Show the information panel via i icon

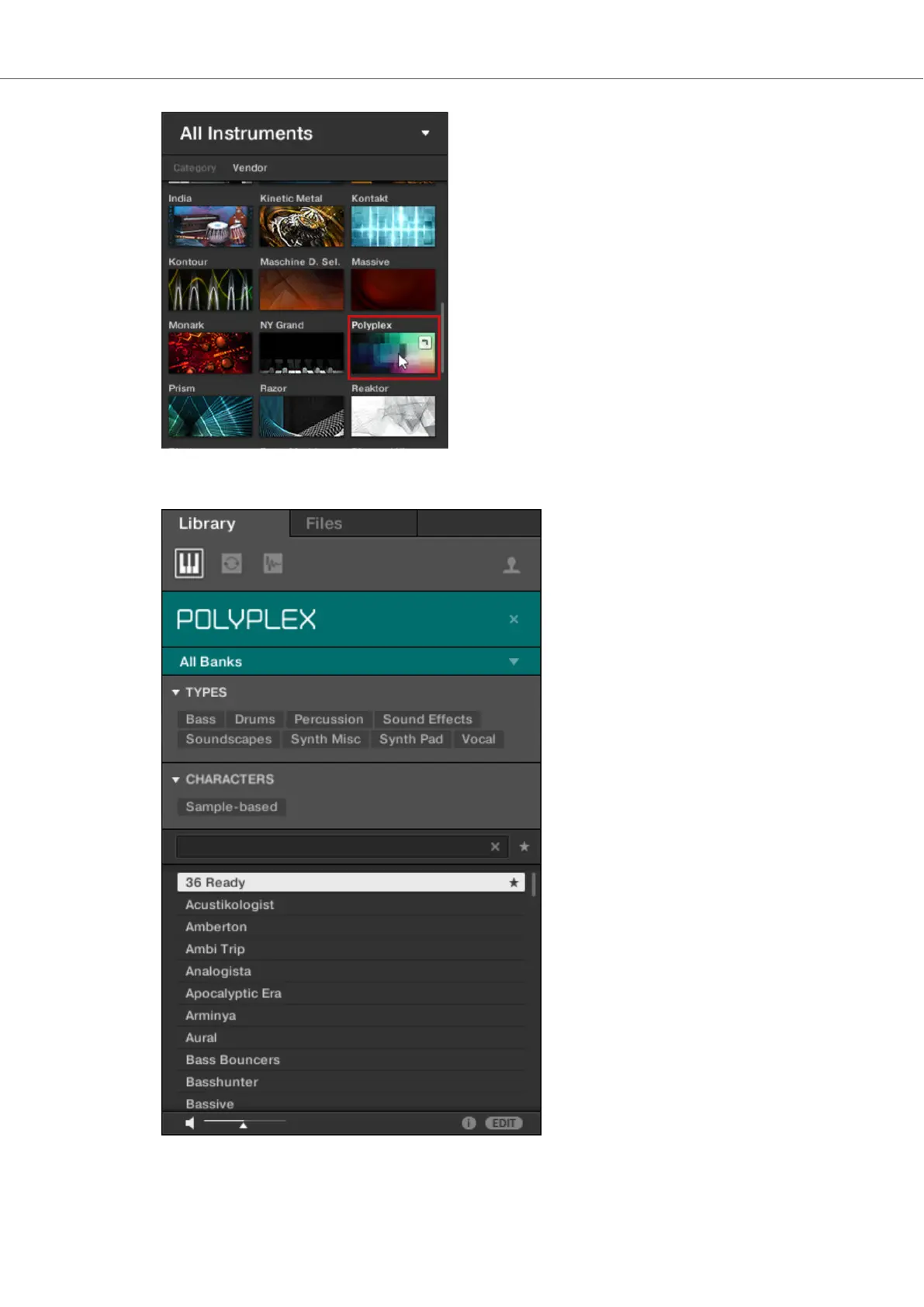tap(469, 1123)
